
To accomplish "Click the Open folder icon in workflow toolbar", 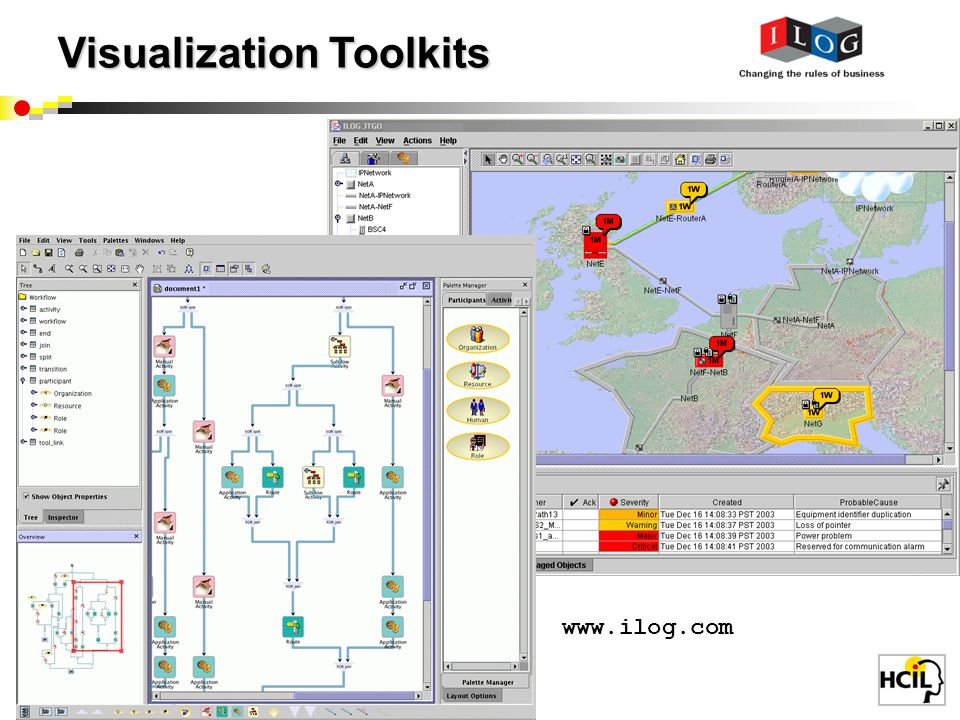I will coord(36,252).
